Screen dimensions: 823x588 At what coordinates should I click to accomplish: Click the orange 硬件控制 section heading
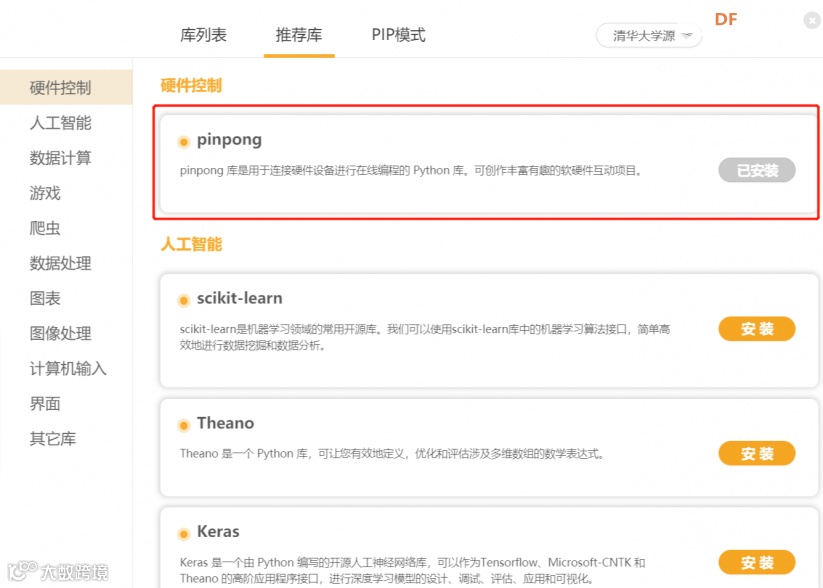(191, 85)
